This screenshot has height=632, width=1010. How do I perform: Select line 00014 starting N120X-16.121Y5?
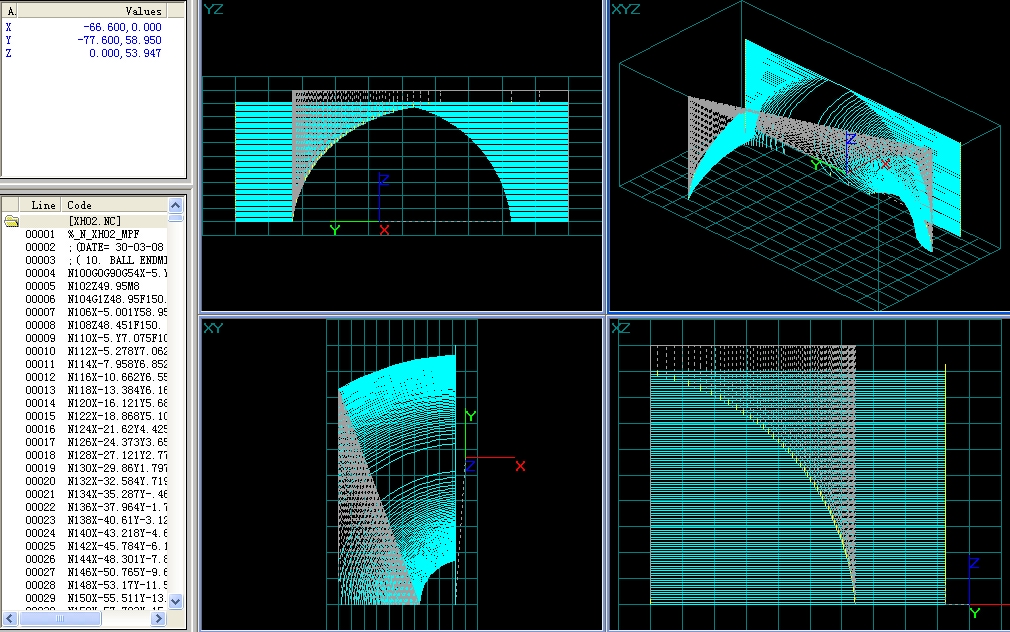point(85,403)
